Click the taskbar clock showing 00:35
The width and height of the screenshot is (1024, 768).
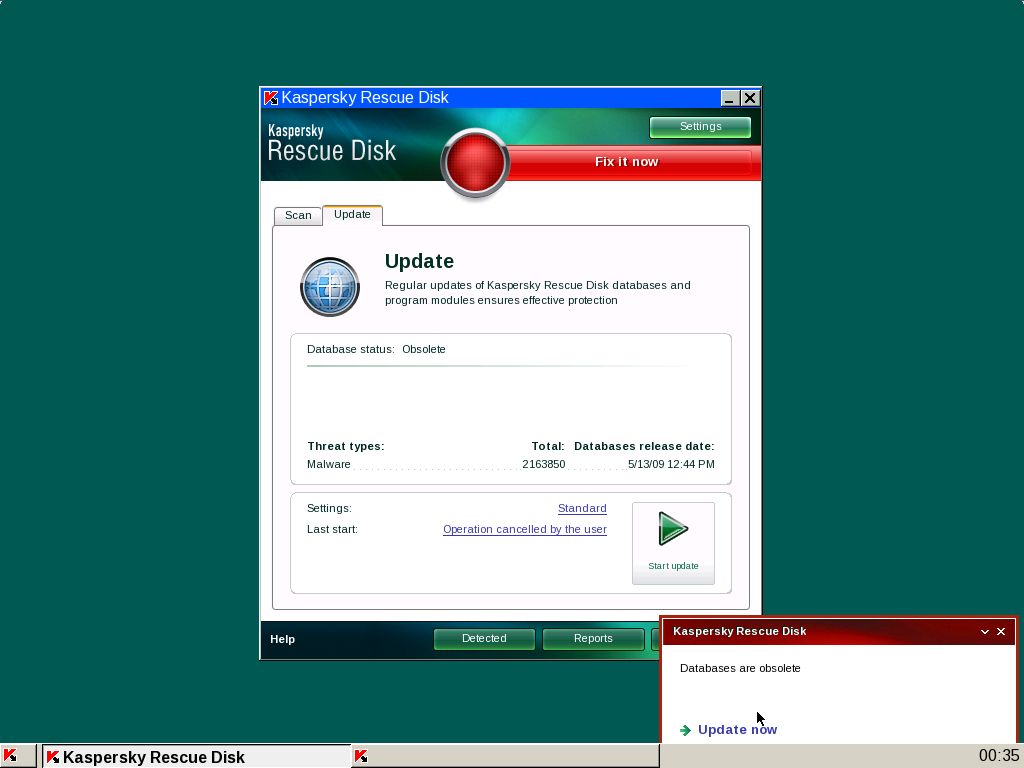coord(999,756)
